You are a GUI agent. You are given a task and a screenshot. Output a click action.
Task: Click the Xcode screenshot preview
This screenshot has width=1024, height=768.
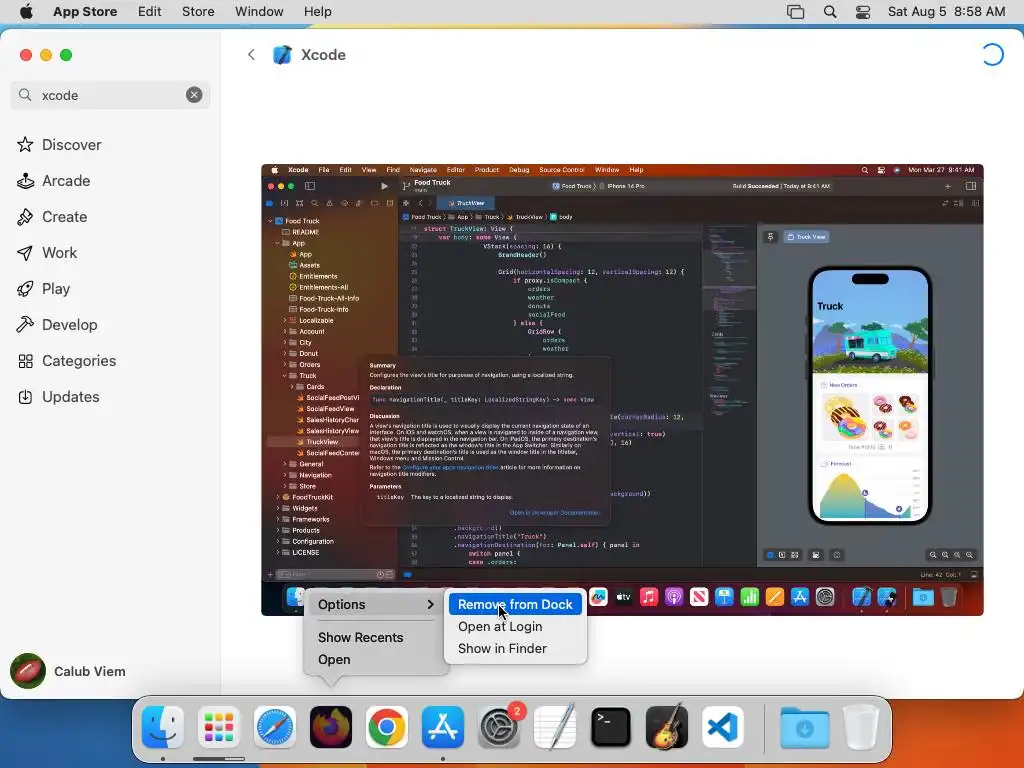click(622, 390)
